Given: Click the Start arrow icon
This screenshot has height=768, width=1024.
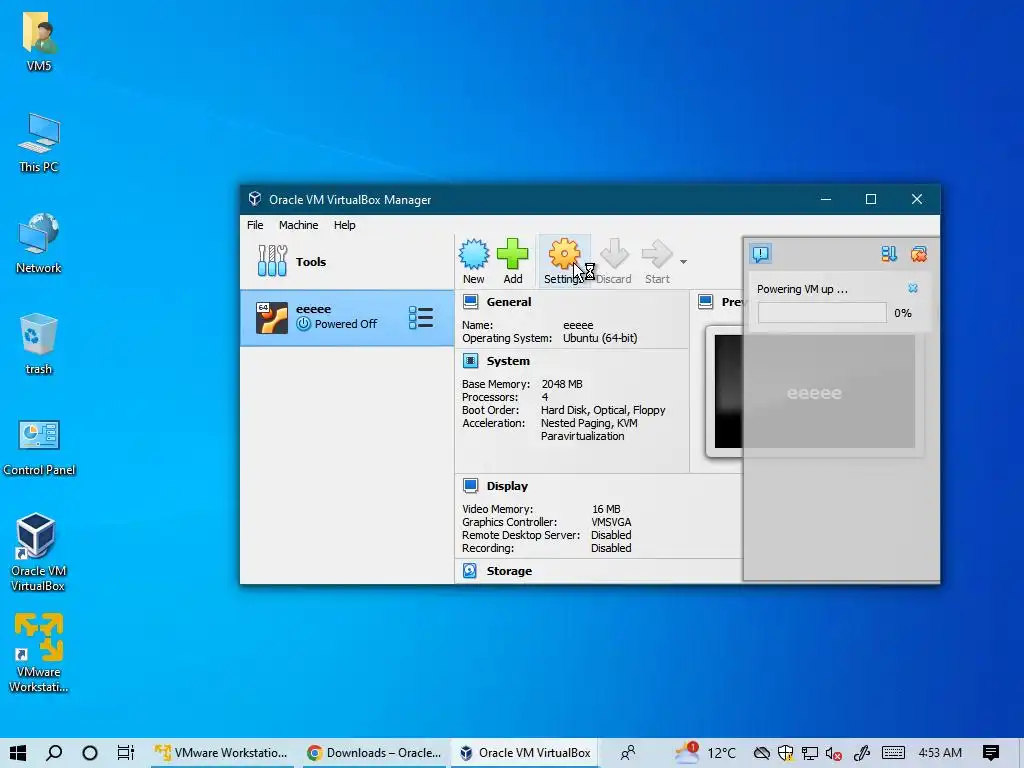Looking at the screenshot, I should click(x=657, y=254).
